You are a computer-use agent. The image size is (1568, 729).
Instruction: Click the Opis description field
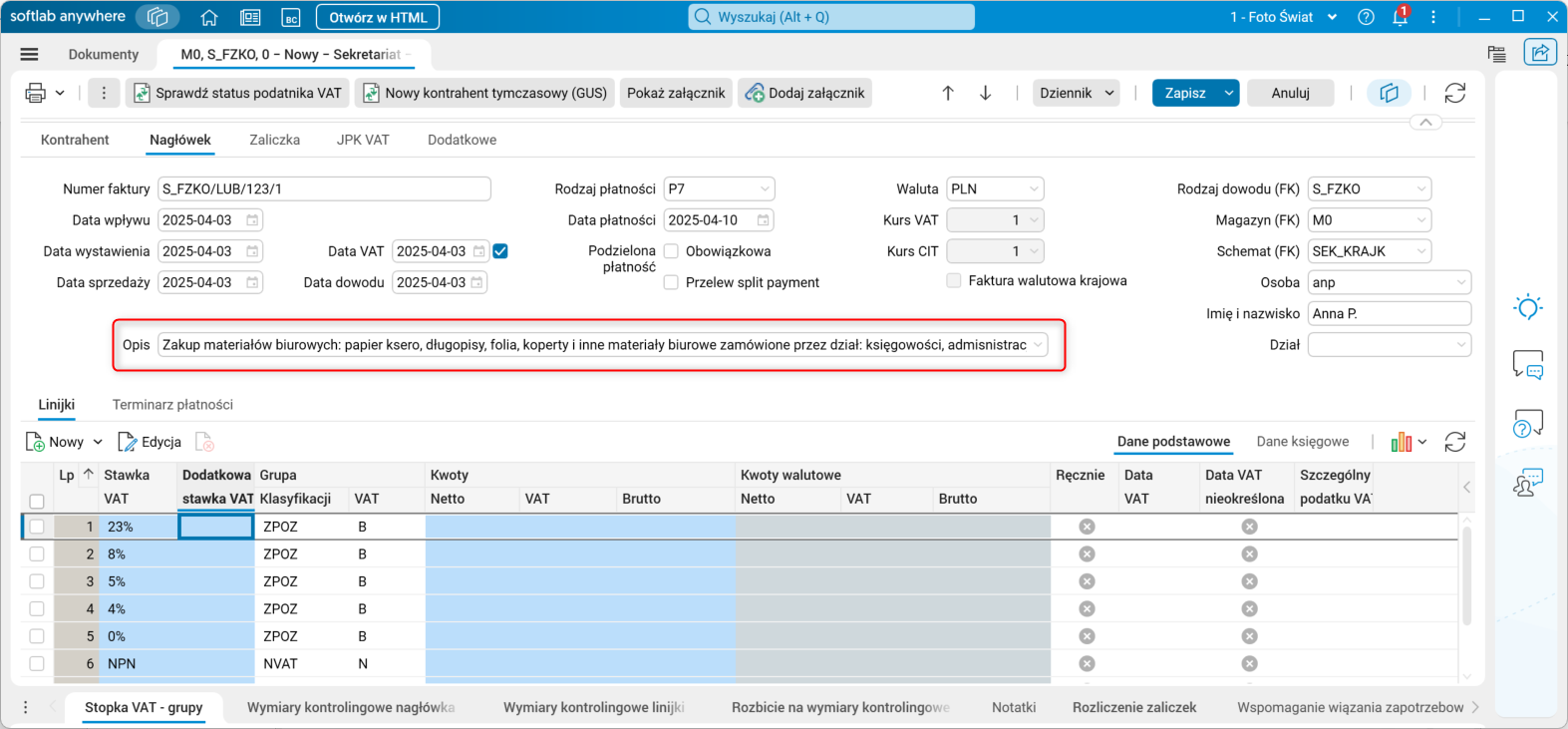pyautogui.click(x=603, y=345)
